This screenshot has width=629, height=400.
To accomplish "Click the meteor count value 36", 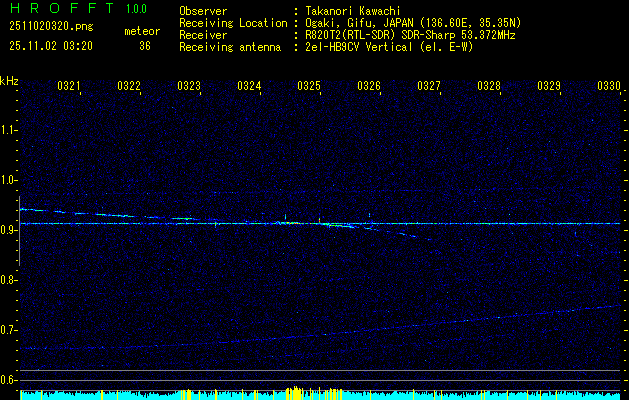I will coord(145,46).
